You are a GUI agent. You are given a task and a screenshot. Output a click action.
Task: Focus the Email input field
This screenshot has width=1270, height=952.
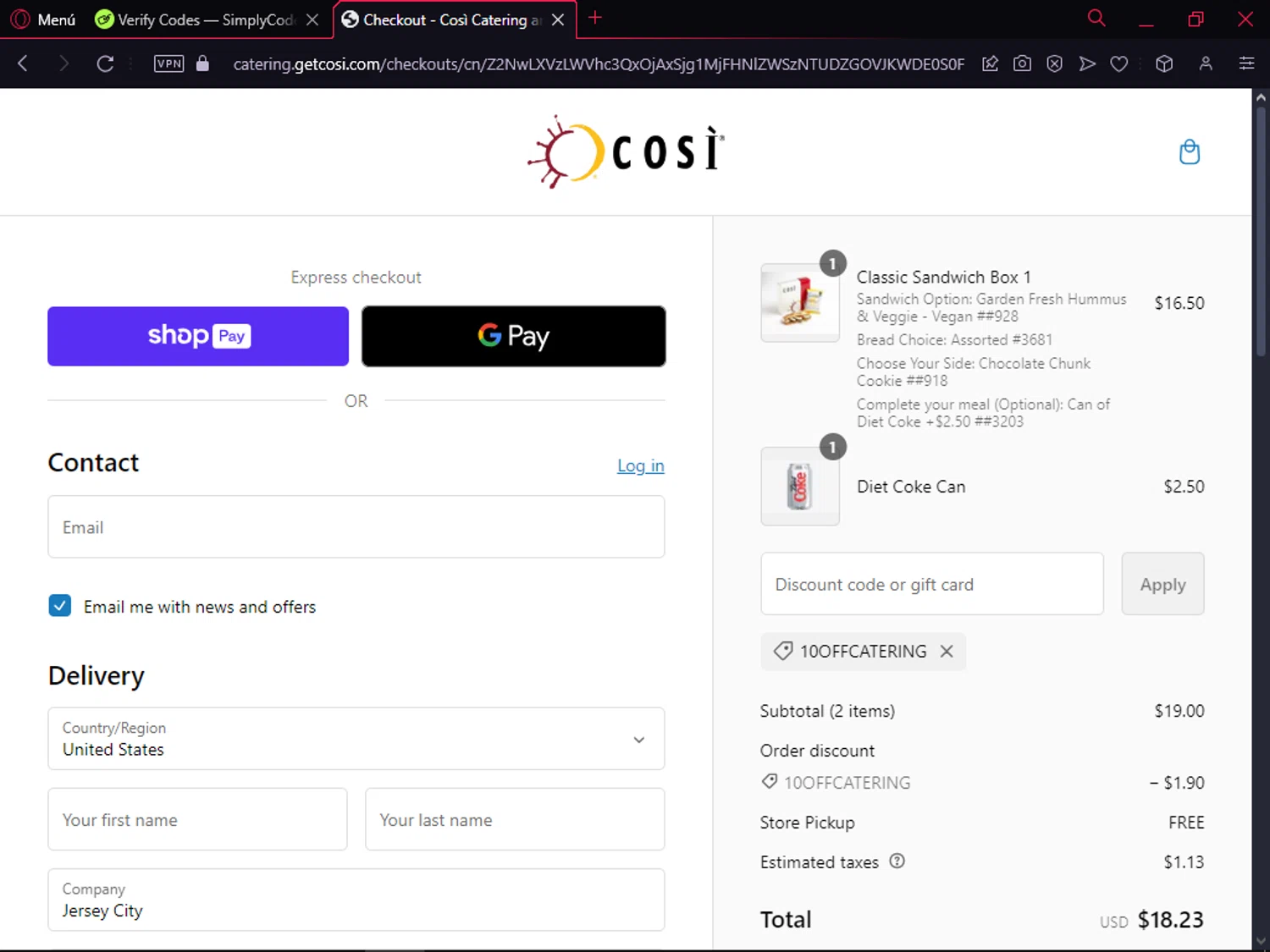356,526
